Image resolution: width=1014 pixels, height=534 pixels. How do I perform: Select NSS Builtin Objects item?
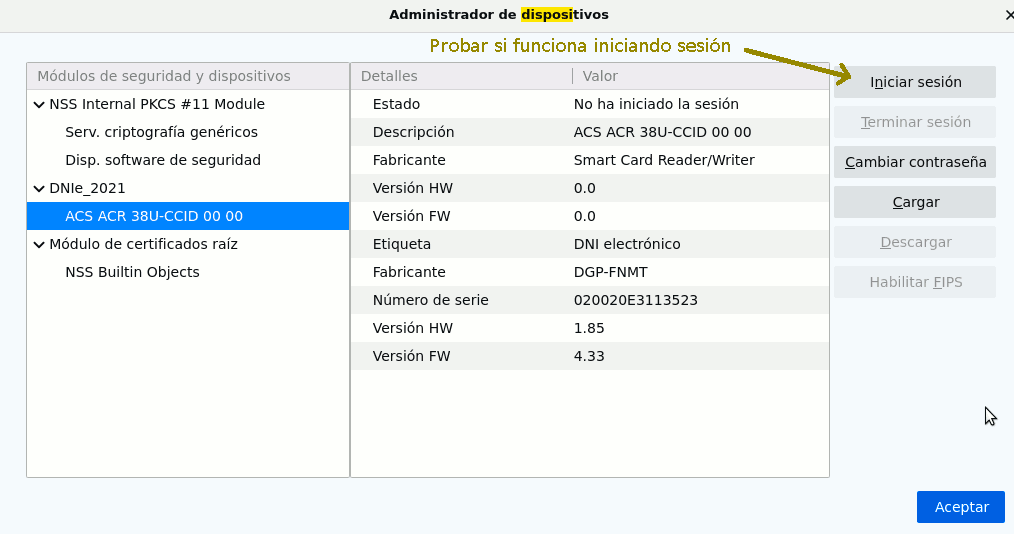pos(132,272)
